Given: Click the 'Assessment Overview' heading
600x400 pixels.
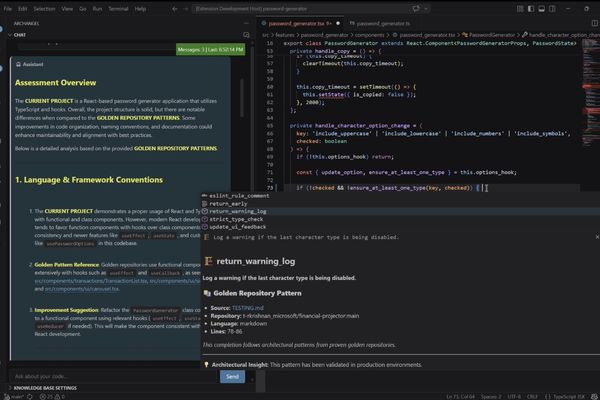Looking at the screenshot, I should coord(55,83).
